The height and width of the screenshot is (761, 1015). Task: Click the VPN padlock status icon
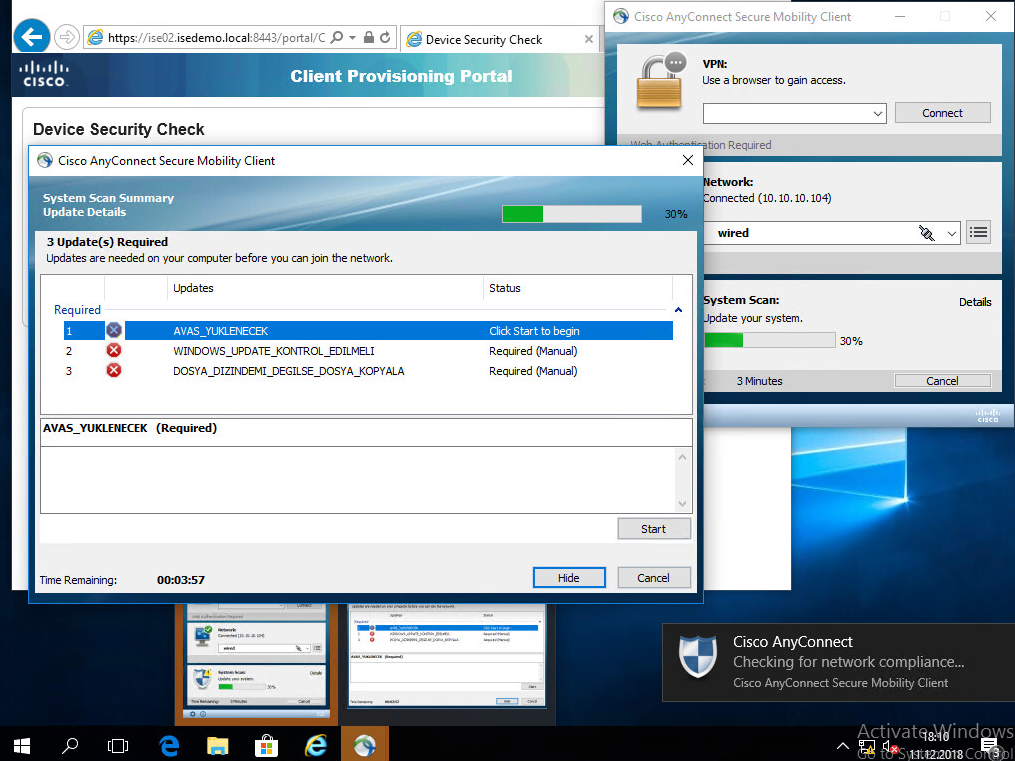point(661,82)
